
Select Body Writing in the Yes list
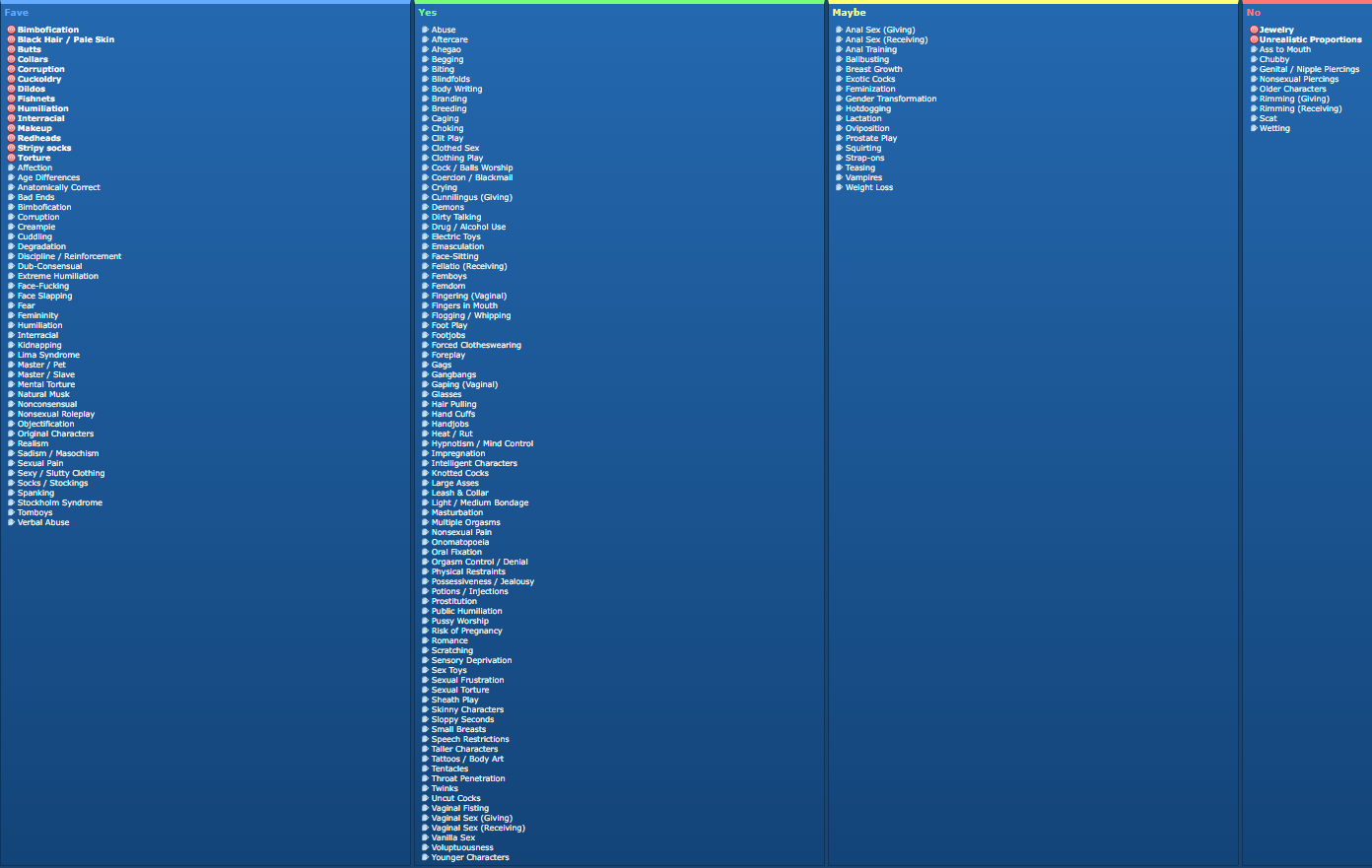457,89
